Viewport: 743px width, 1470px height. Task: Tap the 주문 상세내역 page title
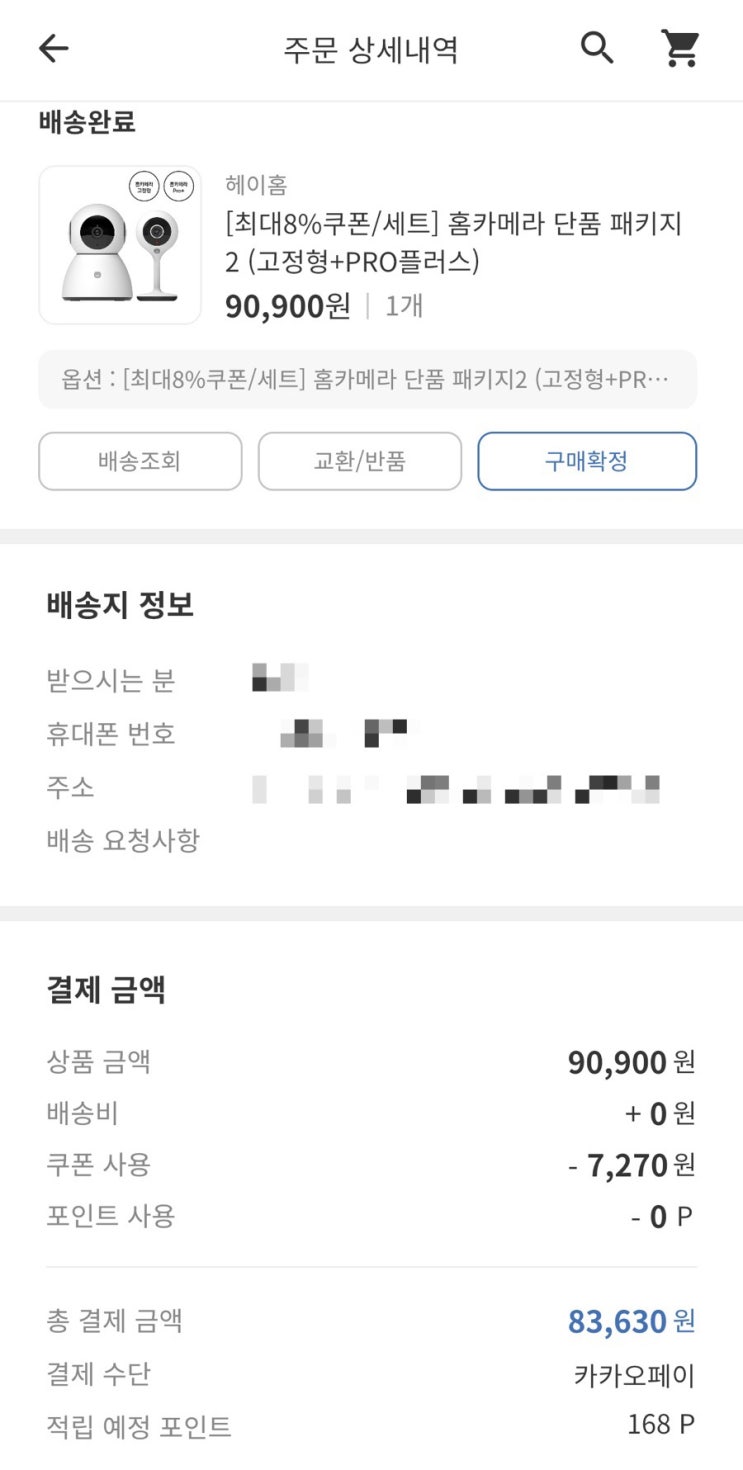[371, 50]
